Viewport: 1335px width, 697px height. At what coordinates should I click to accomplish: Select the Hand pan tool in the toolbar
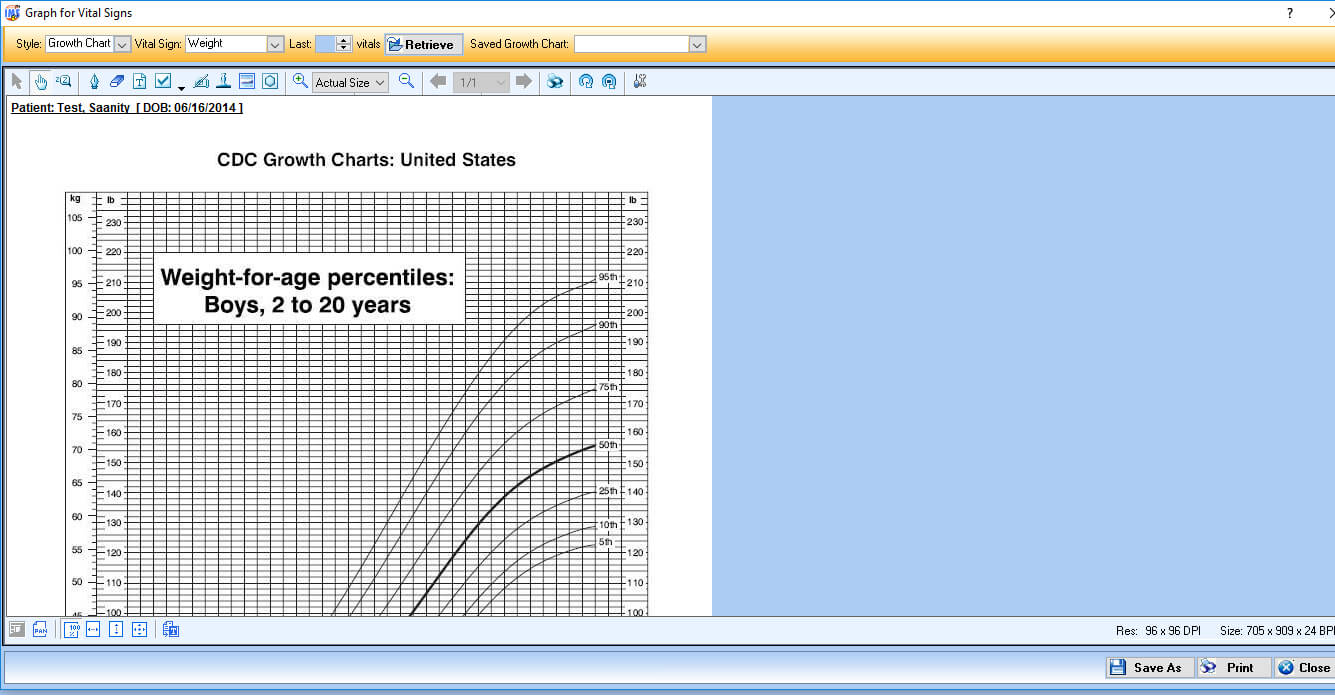point(40,81)
